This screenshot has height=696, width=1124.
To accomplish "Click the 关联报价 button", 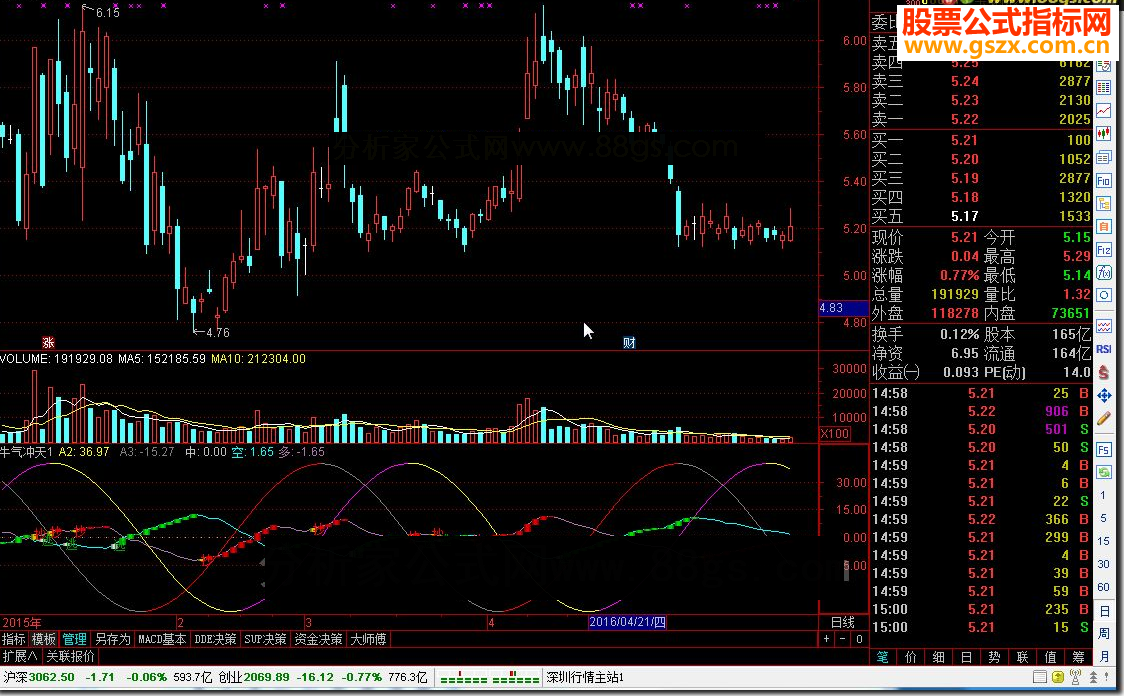I will pyautogui.click(x=70, y=656).
